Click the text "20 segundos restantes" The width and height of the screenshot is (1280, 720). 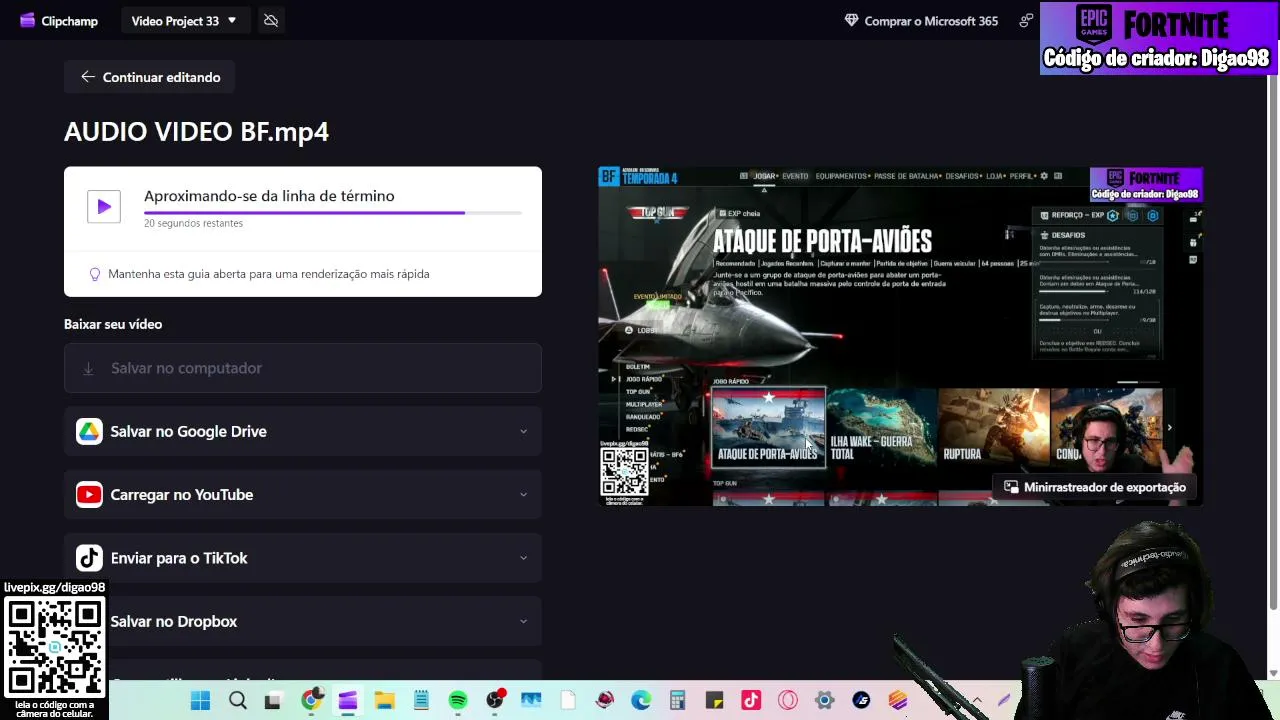coord(193,223)
